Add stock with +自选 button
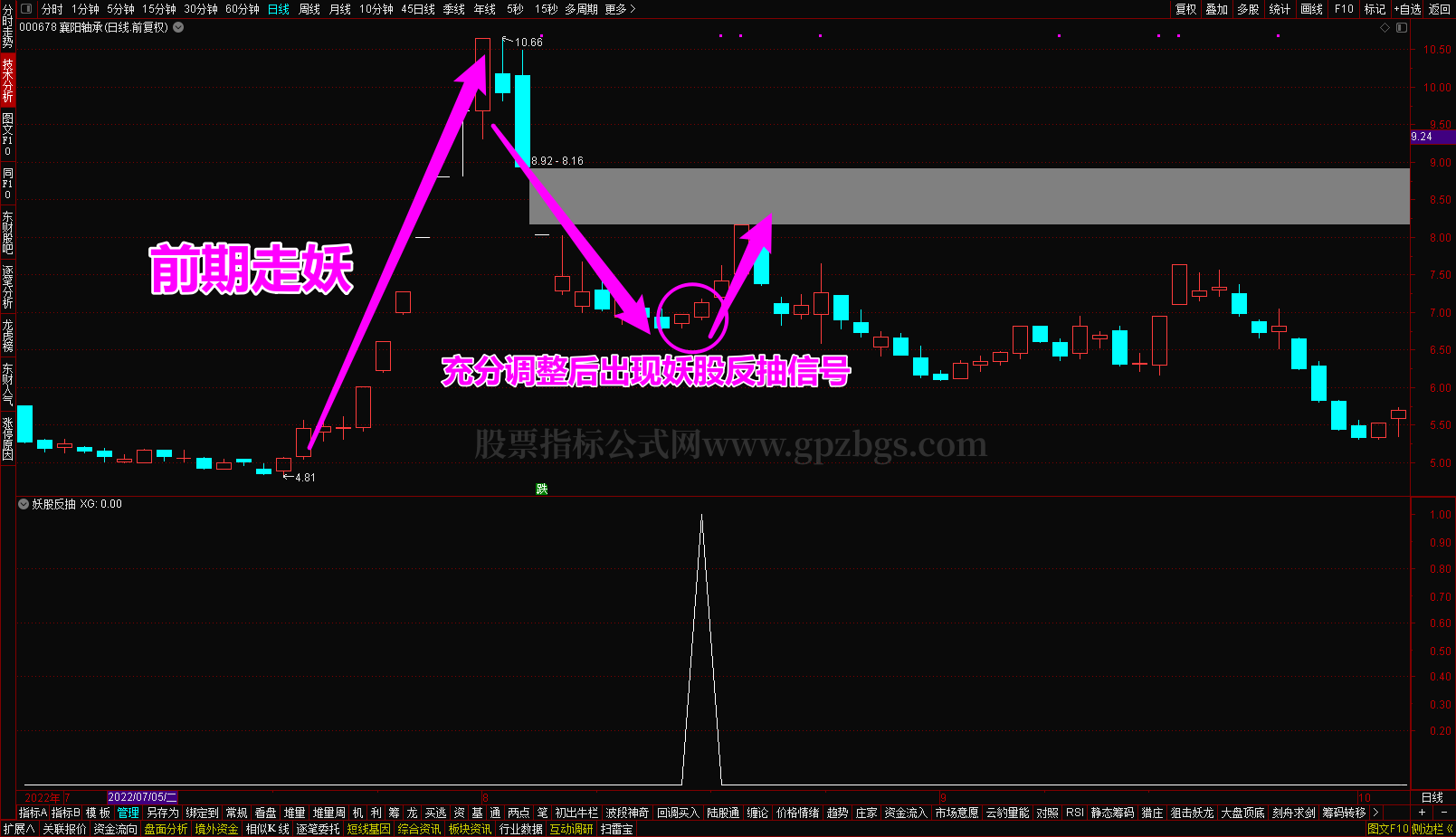The image size is (1456, 837). (1408, 9)
